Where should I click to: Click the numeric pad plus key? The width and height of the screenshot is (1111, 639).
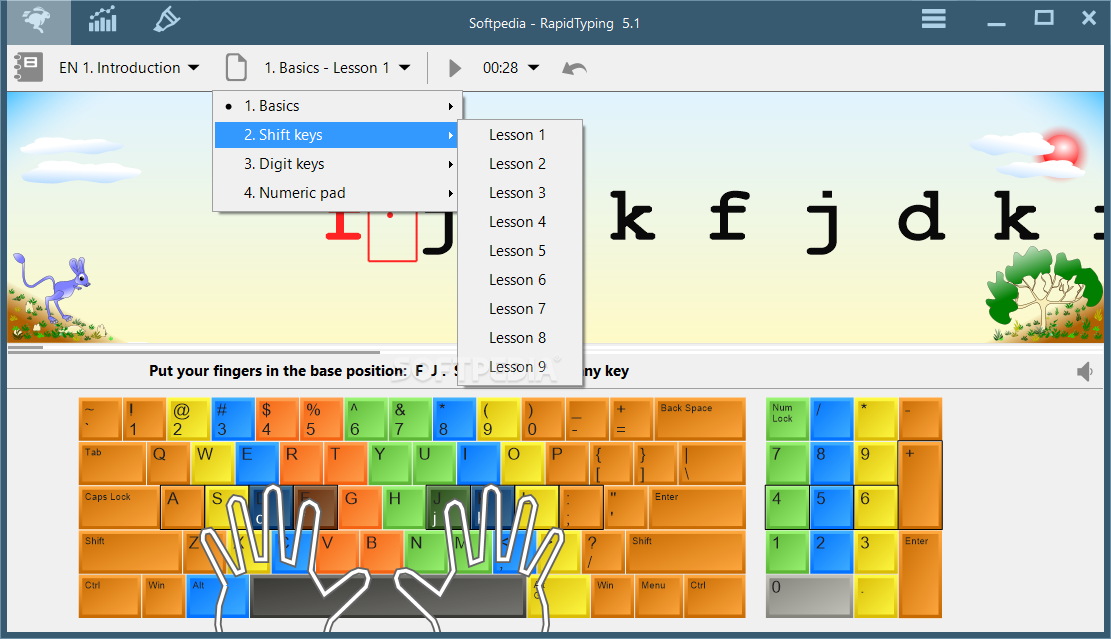coord(920,485)
